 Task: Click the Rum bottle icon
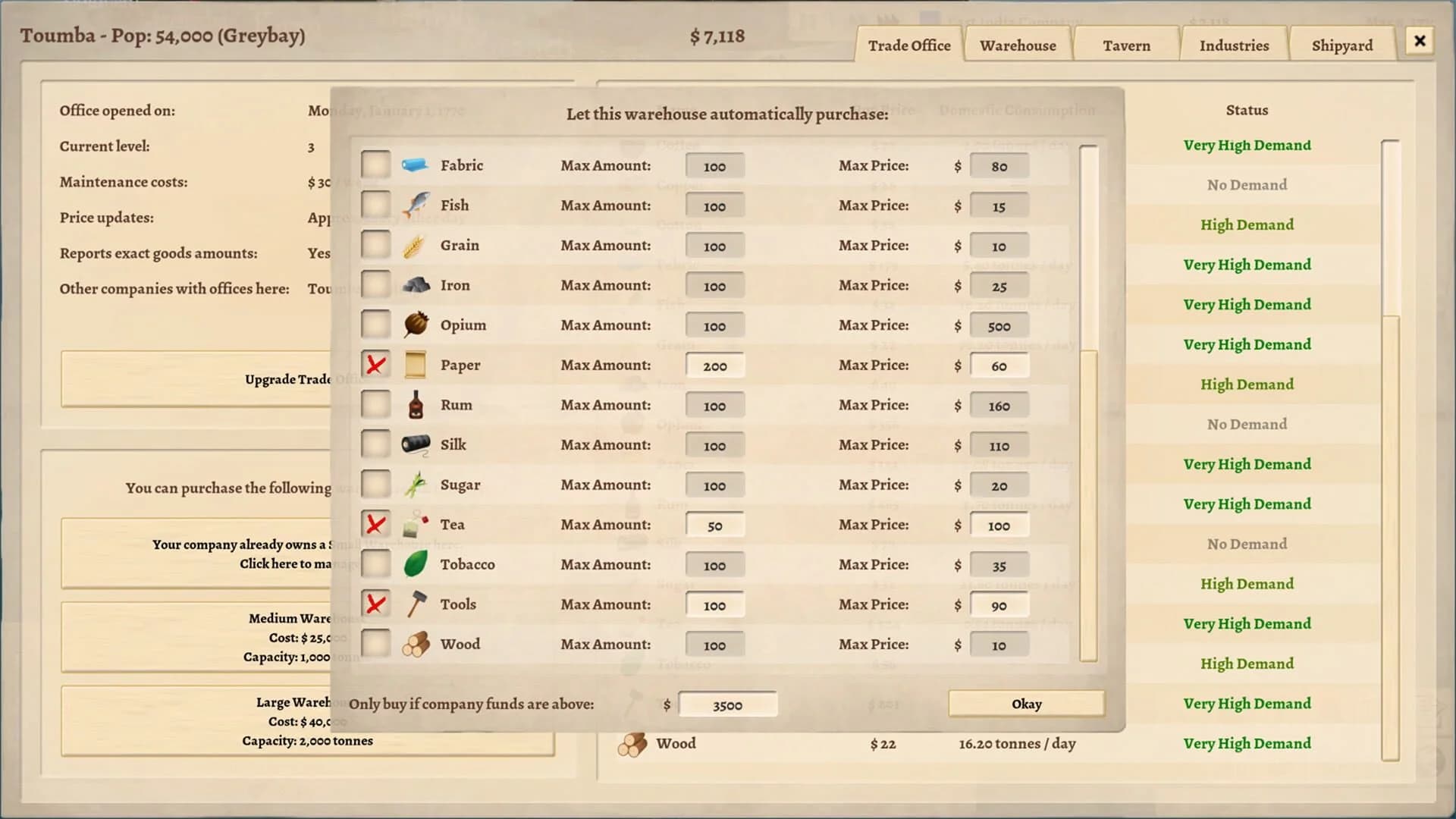(416, 405)
